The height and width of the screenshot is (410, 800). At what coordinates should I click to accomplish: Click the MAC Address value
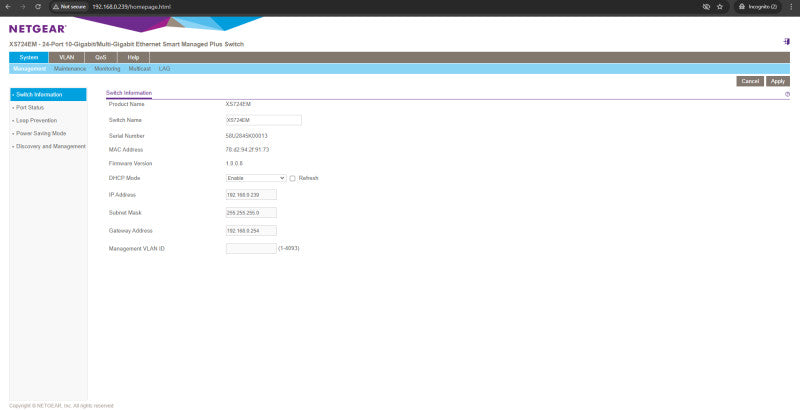(247, 150)
